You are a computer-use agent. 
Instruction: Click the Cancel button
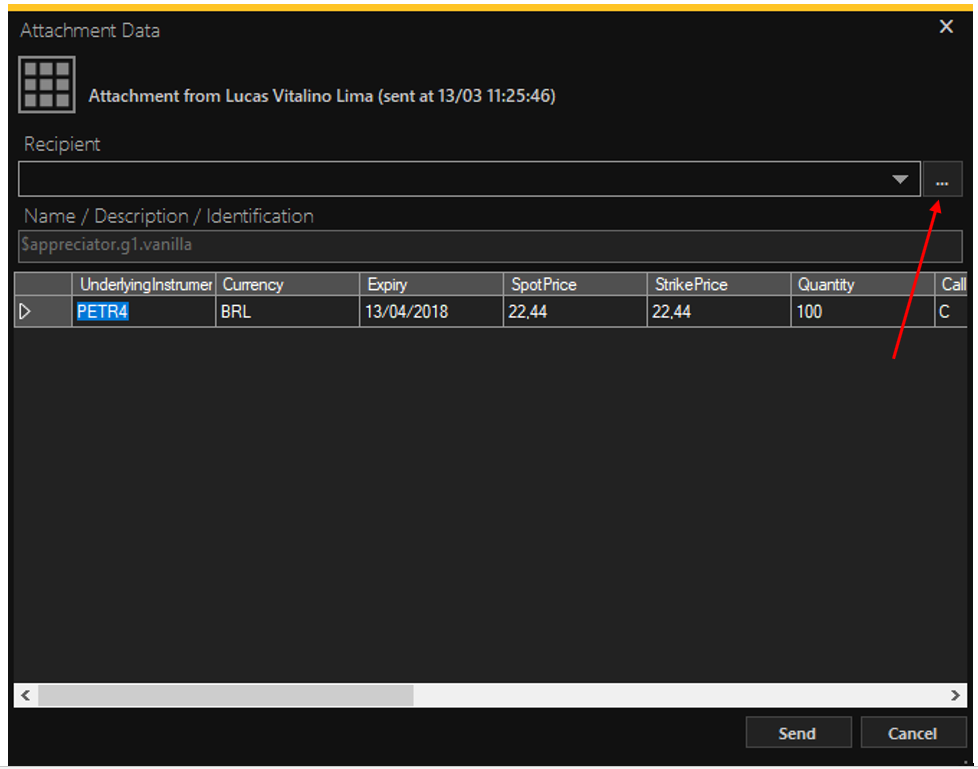tap(912, 733)
